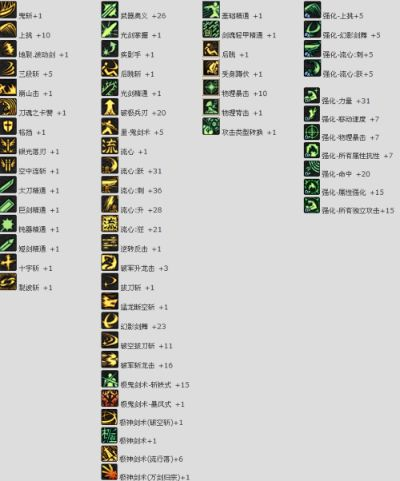Click the 巨剑精通 mastery icon
This screenshot has width=400, height=481.
8,204
